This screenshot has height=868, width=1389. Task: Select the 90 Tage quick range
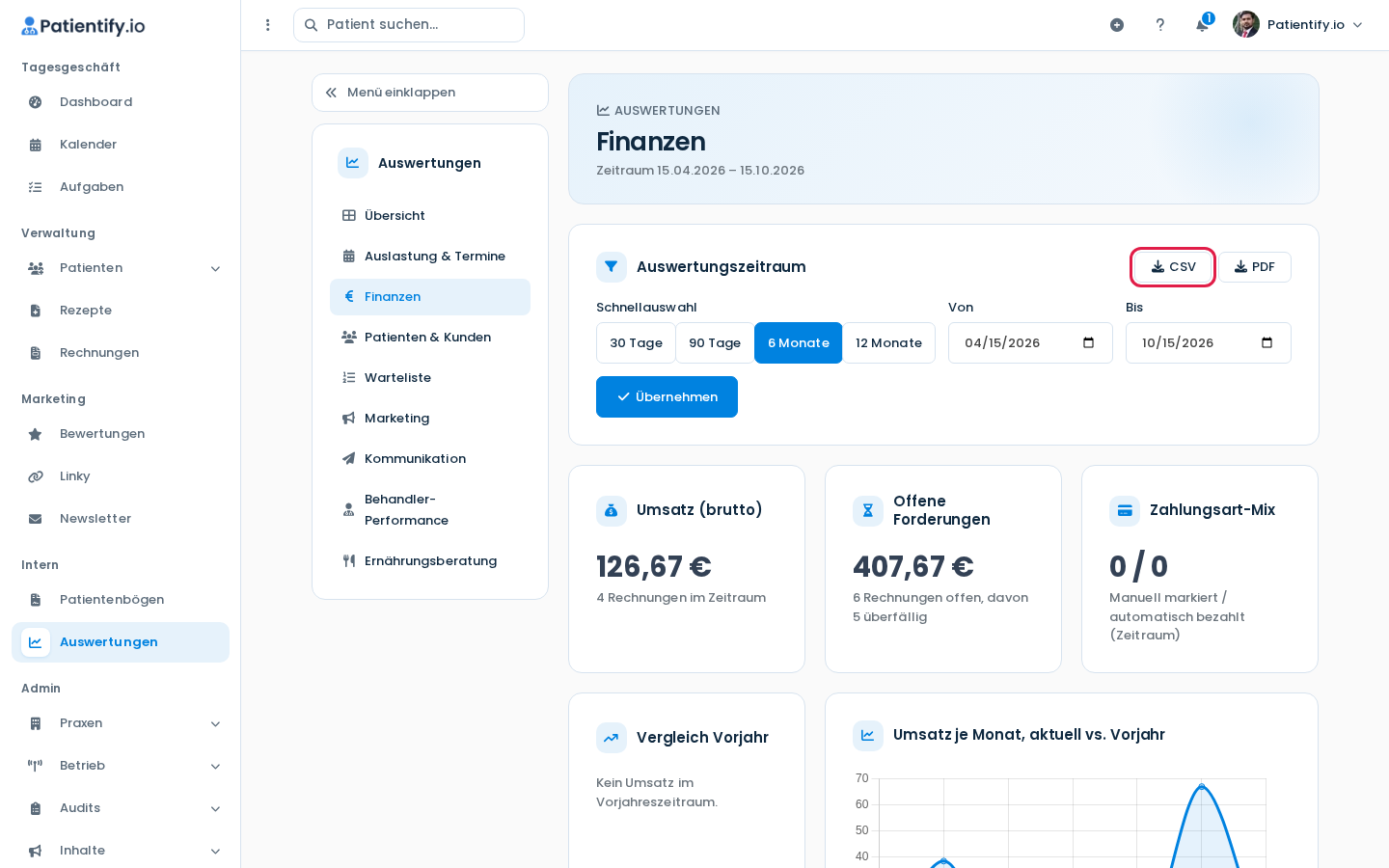[715, 343]
